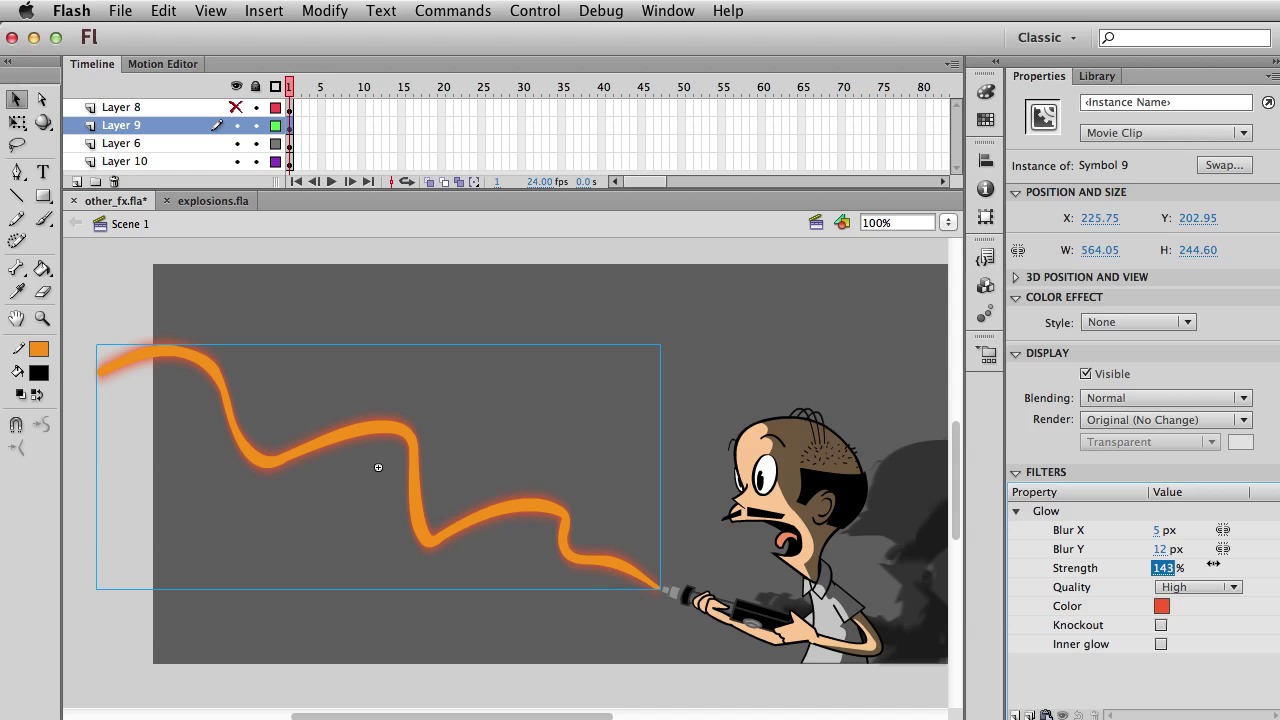
Task: Open the Color panel palette icon
Action: [x=986, y=92]
